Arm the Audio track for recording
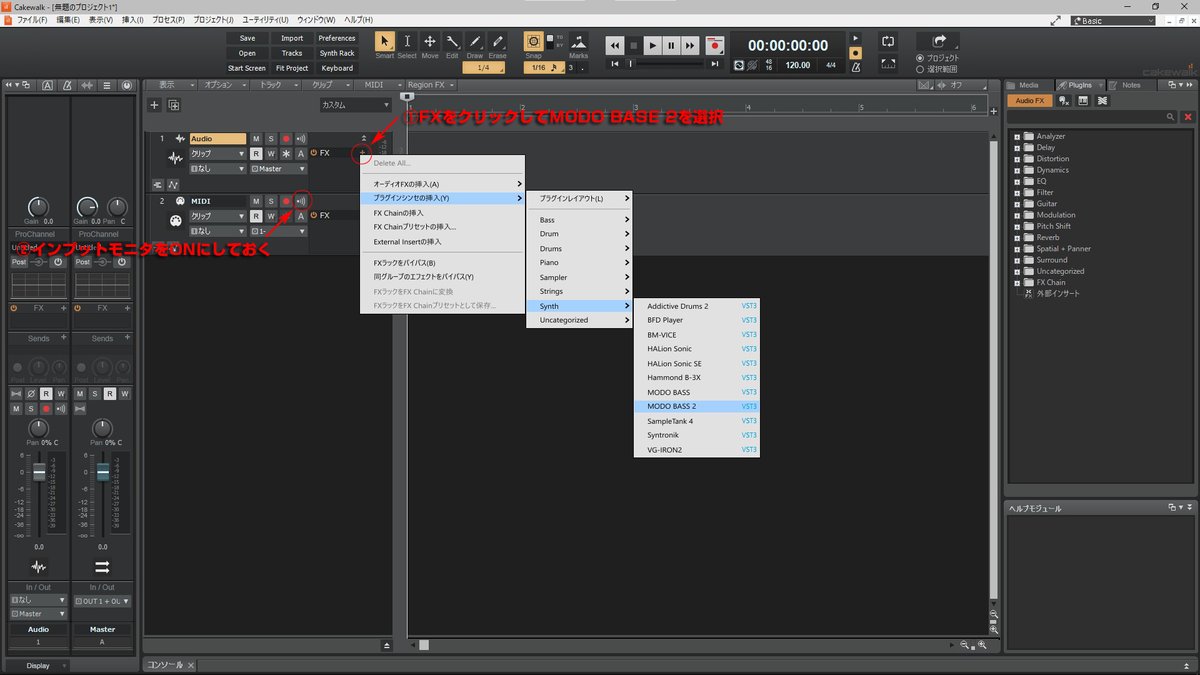The image size is (1200, 675). point(285,139)
